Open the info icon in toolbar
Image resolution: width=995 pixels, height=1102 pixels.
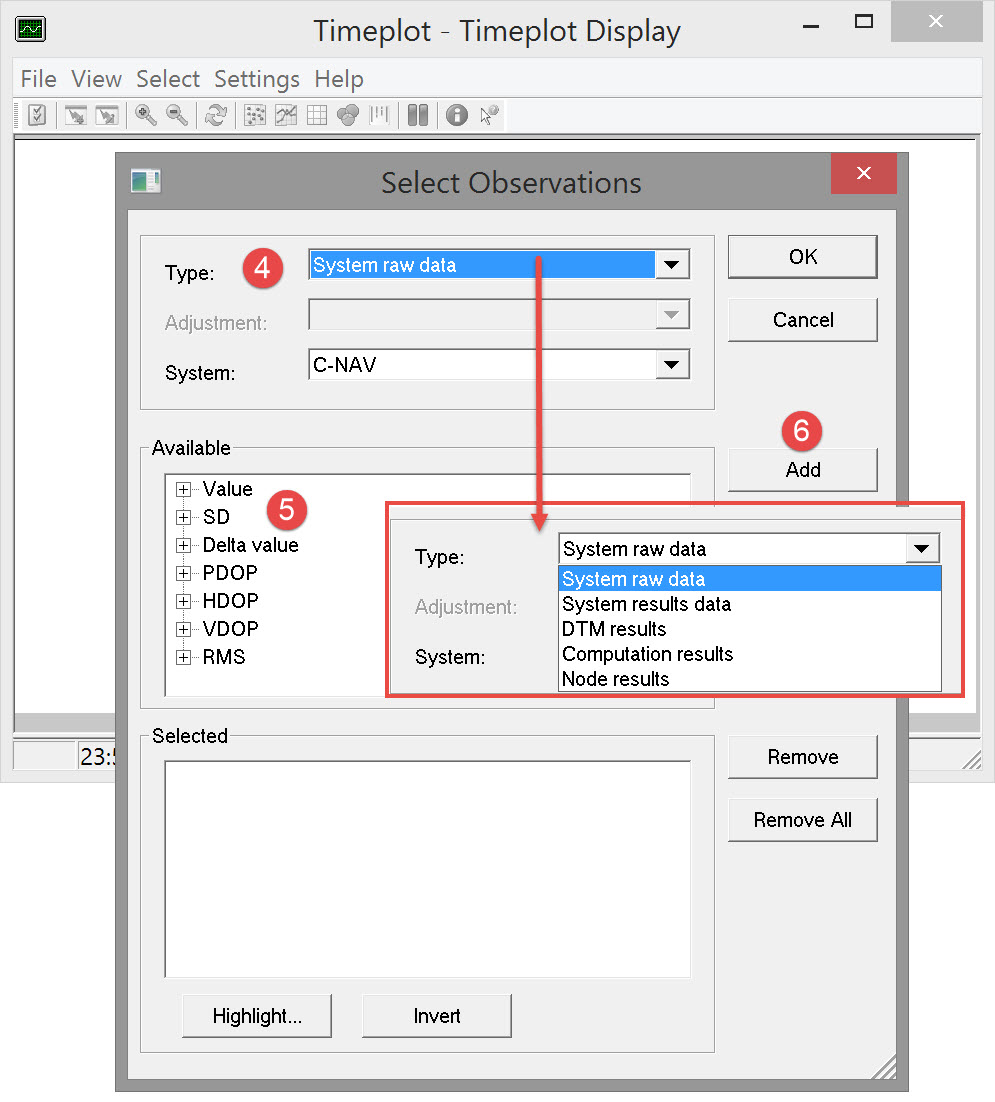point(457,116)
